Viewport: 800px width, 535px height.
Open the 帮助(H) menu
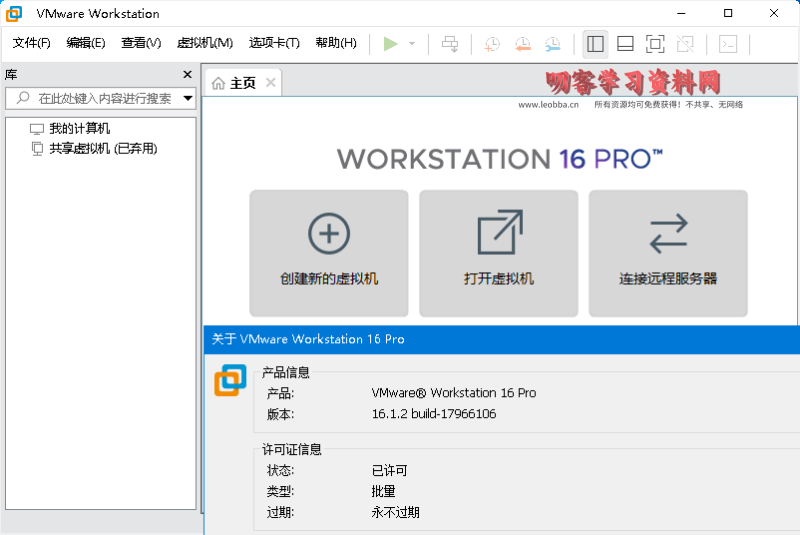[336, 43]
